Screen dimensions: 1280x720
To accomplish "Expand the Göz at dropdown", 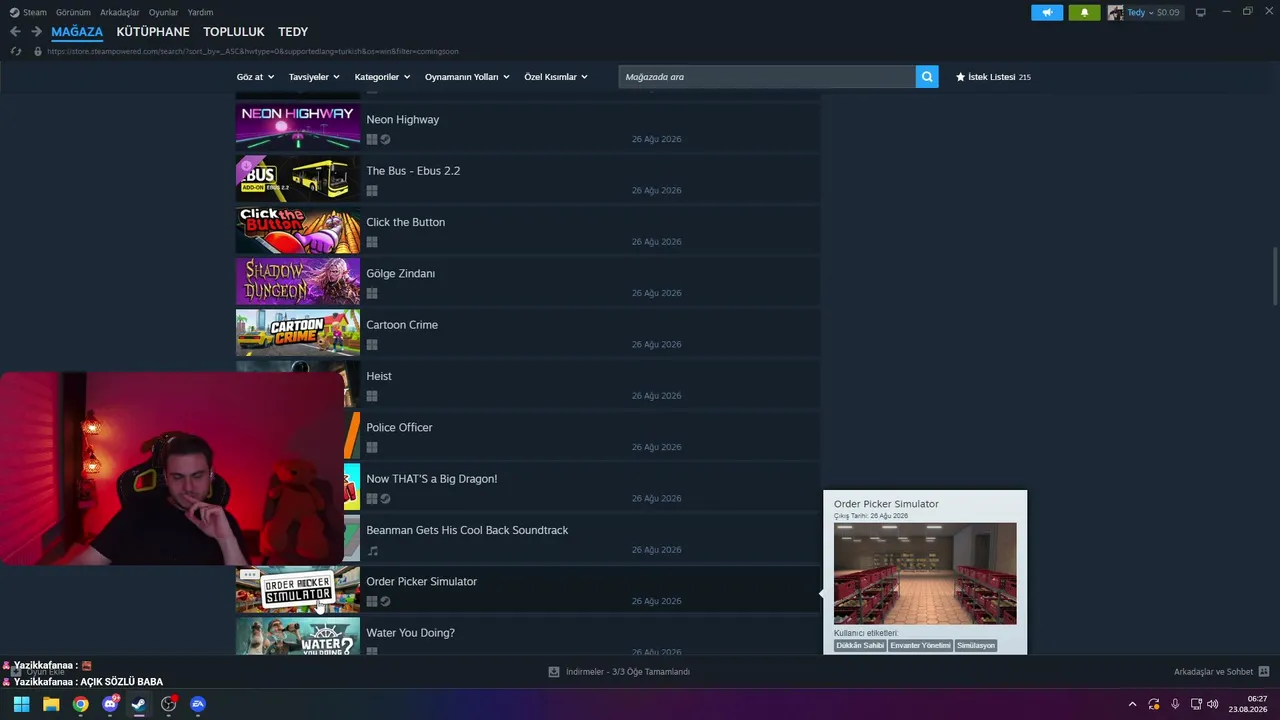I will [255, 77].
